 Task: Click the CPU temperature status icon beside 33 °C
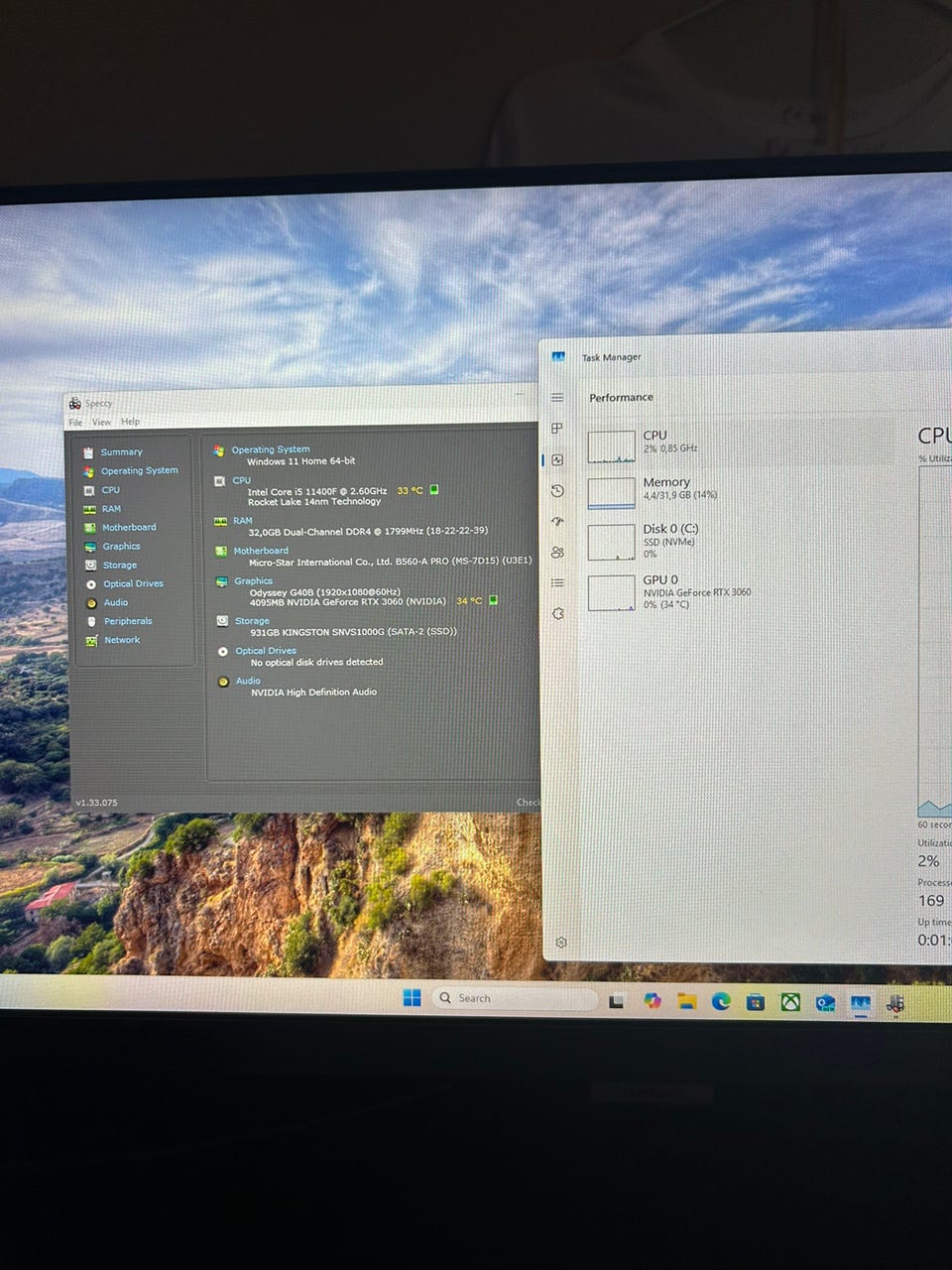point(434,489)
